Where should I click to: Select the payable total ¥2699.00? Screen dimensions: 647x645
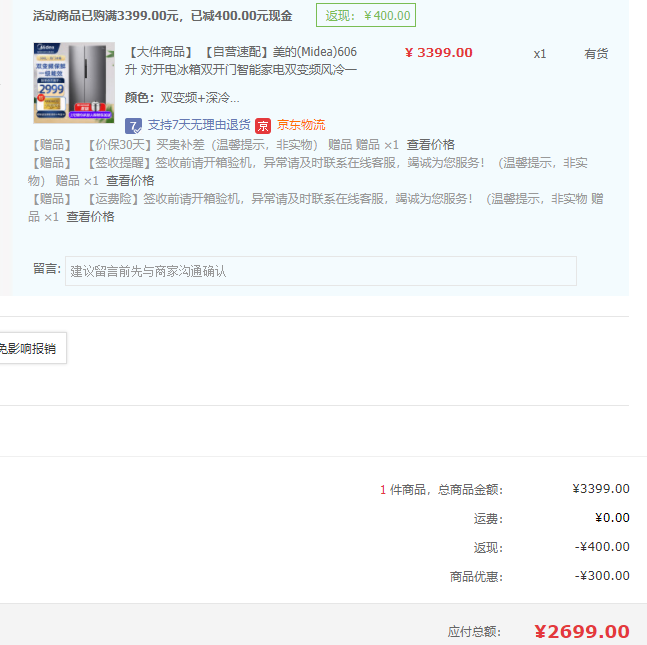[582, 631]
